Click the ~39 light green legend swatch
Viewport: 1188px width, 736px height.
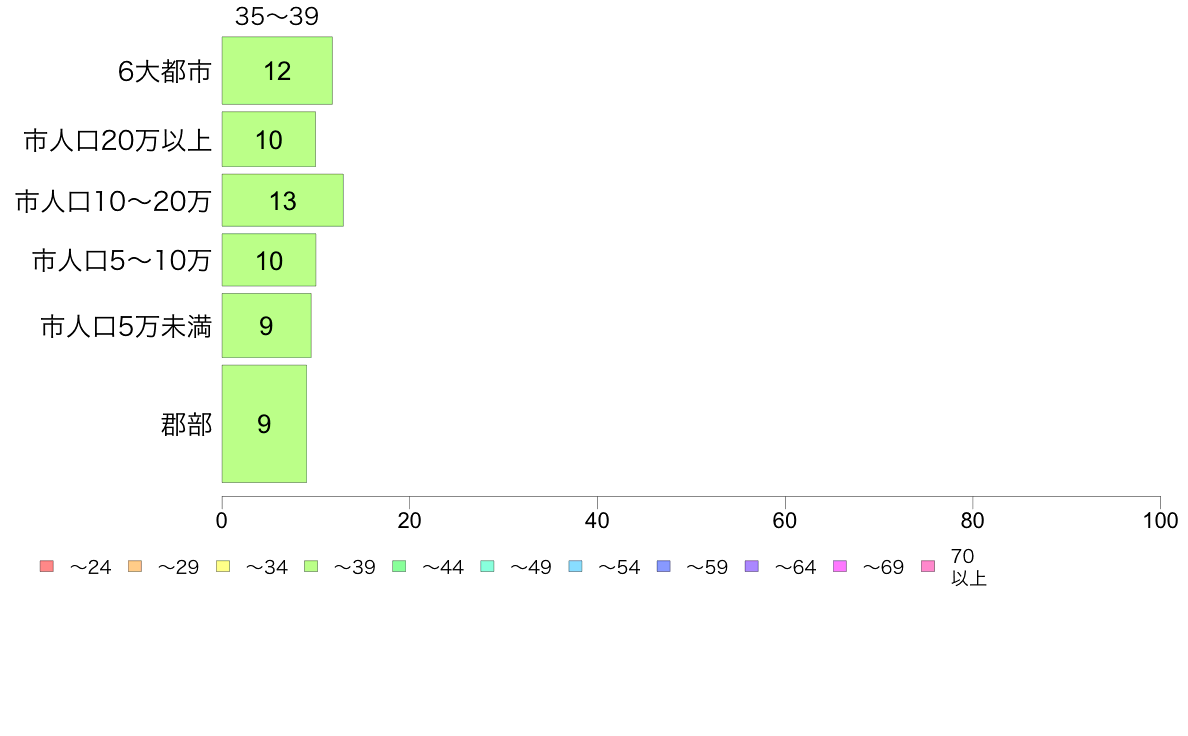click(x=311, y=566)
